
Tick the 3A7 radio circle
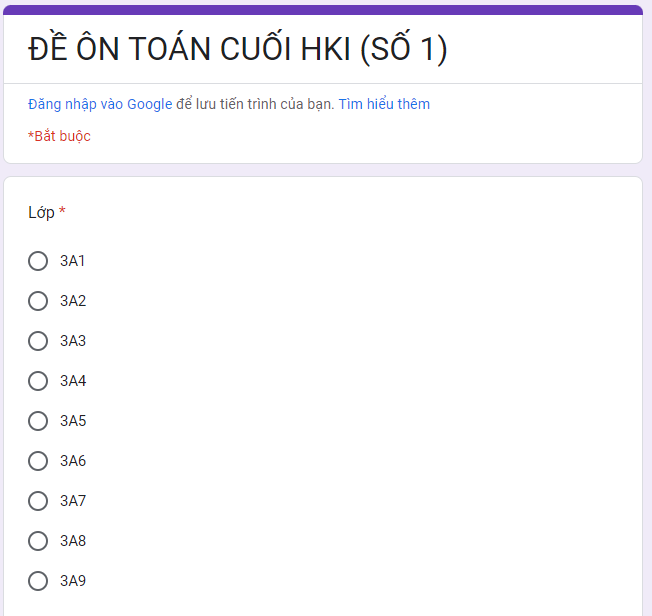click(38, 501)
